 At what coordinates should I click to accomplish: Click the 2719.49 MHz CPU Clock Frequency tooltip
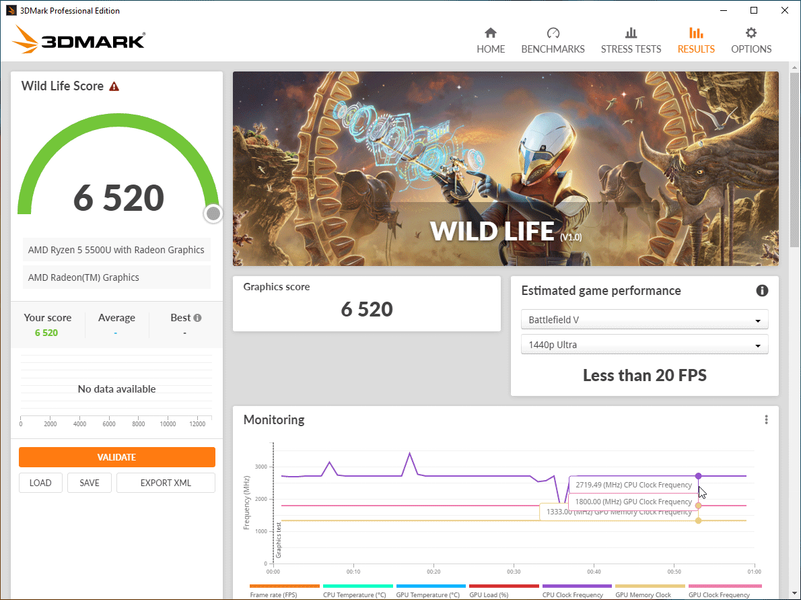(633, 485)
